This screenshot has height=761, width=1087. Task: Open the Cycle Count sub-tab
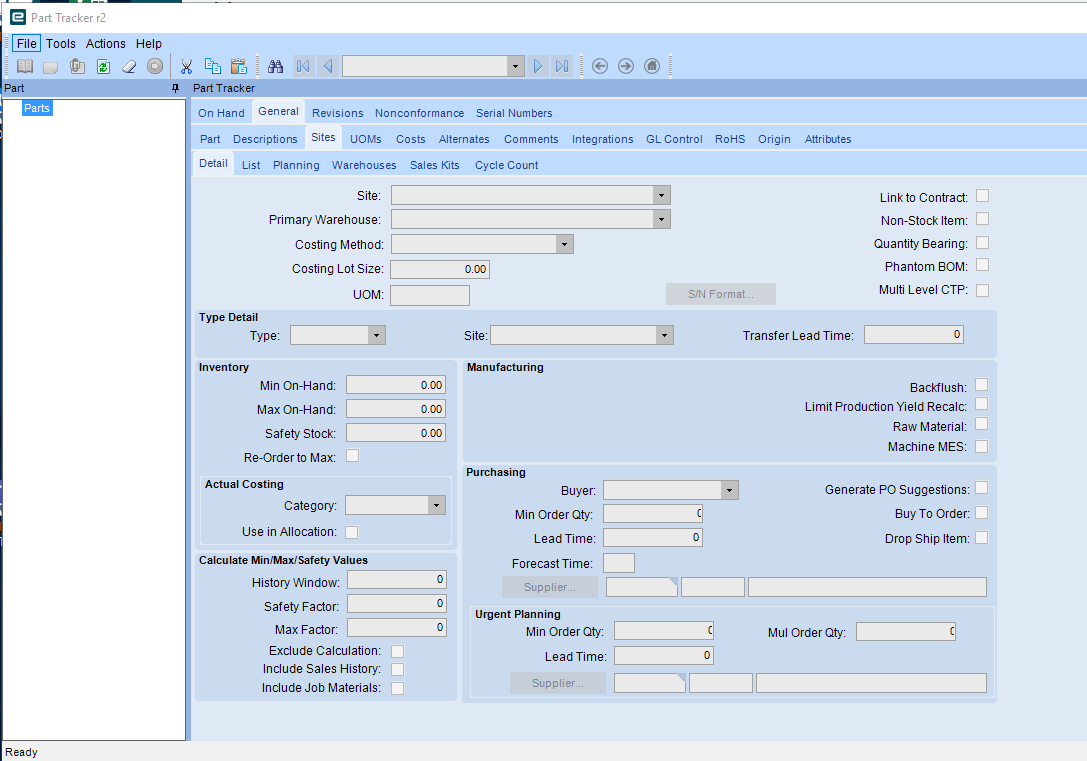tap(507, 165)
